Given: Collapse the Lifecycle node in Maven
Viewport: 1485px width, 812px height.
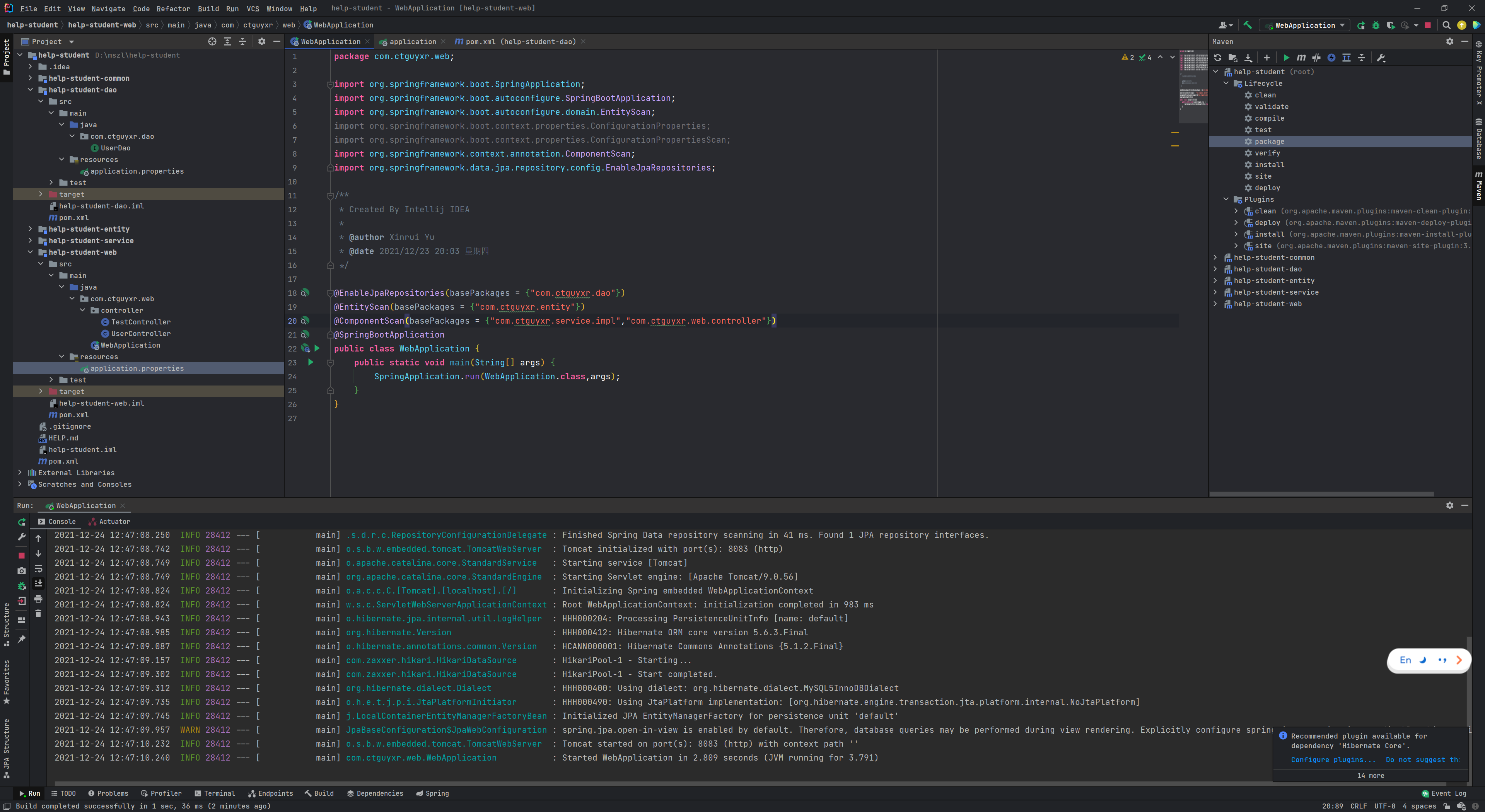Looking at the screenshot, I should pyautogui.click(x=1226, y=84).
